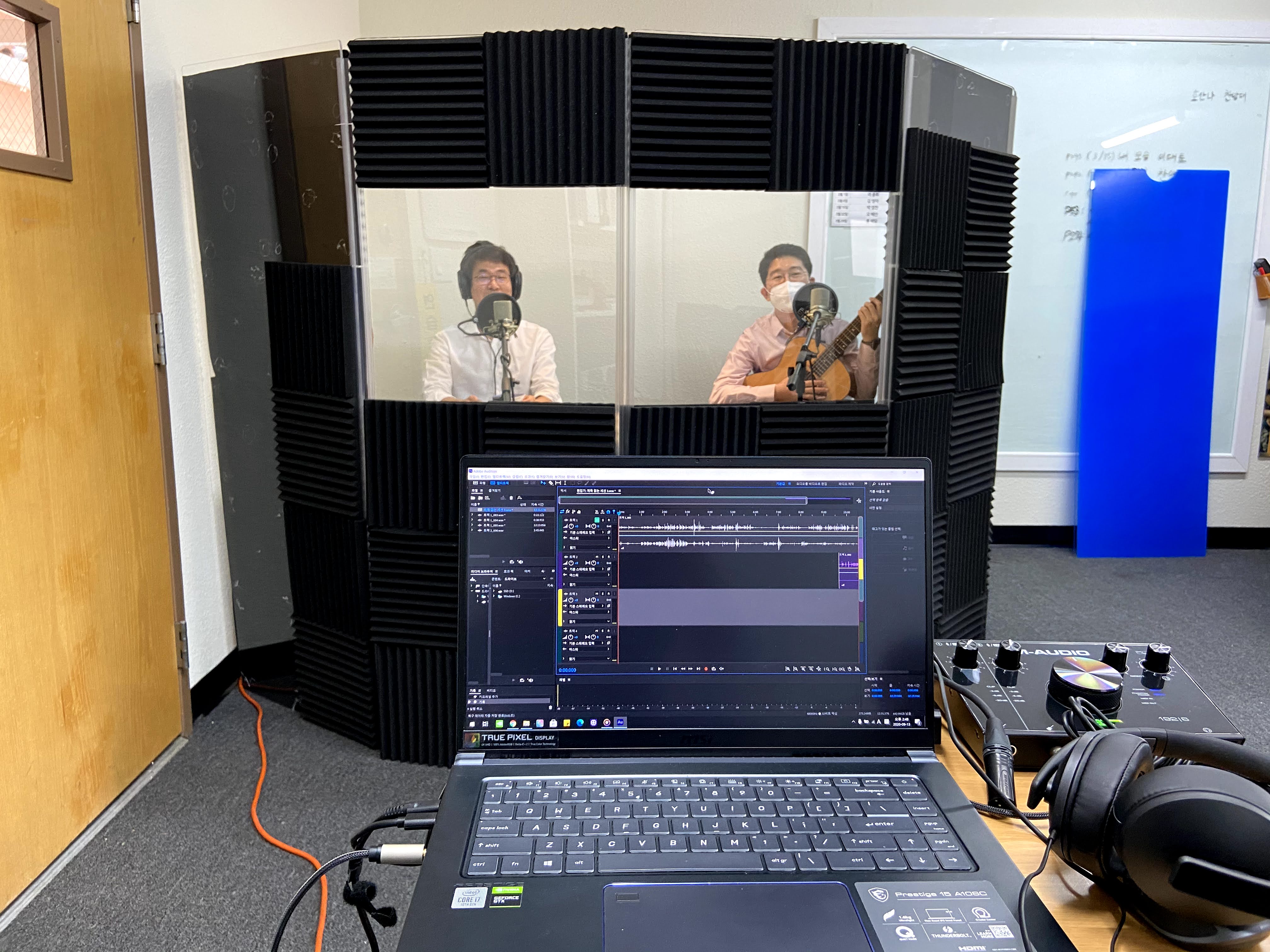
Task: Click the trash icon in Files panel
Action: (511, 498)
